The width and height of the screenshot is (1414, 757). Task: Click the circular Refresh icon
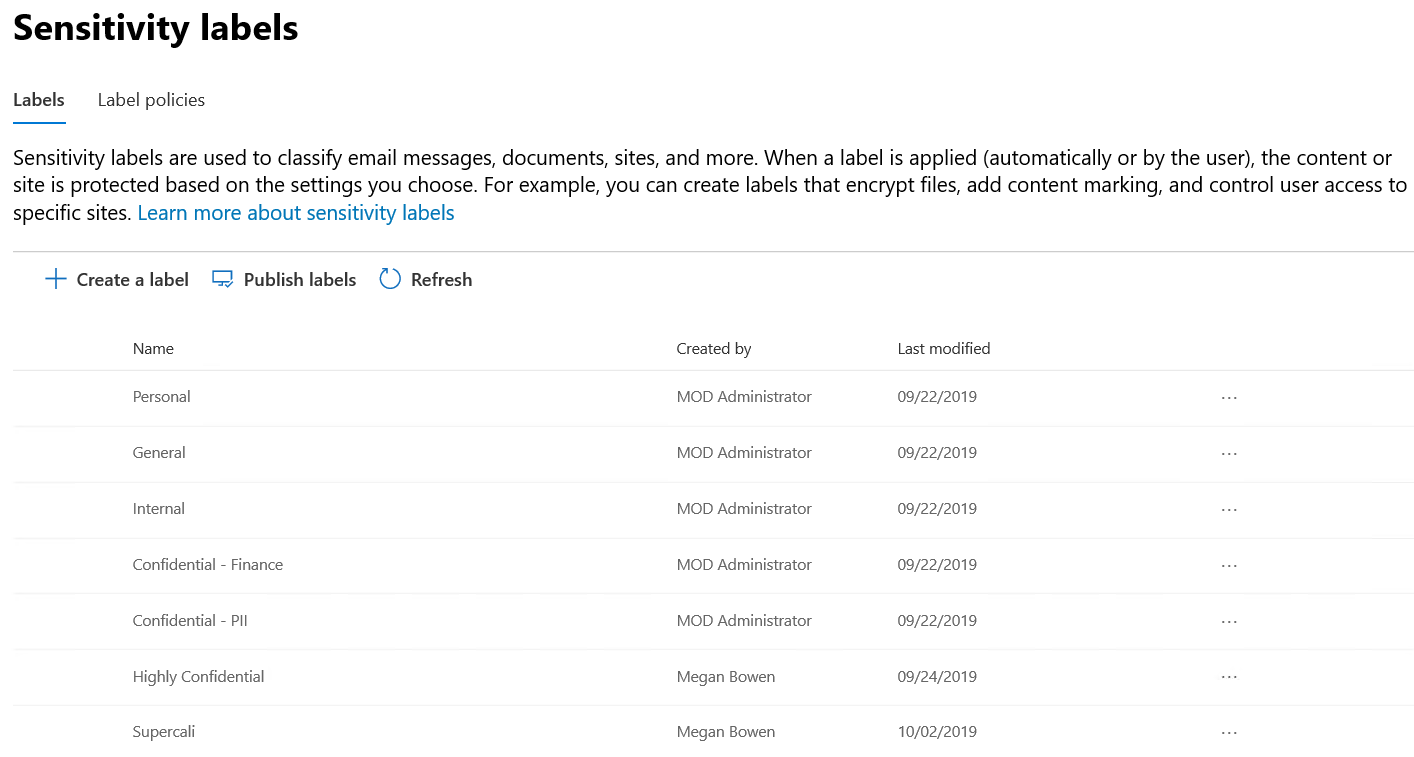point(390,279)
